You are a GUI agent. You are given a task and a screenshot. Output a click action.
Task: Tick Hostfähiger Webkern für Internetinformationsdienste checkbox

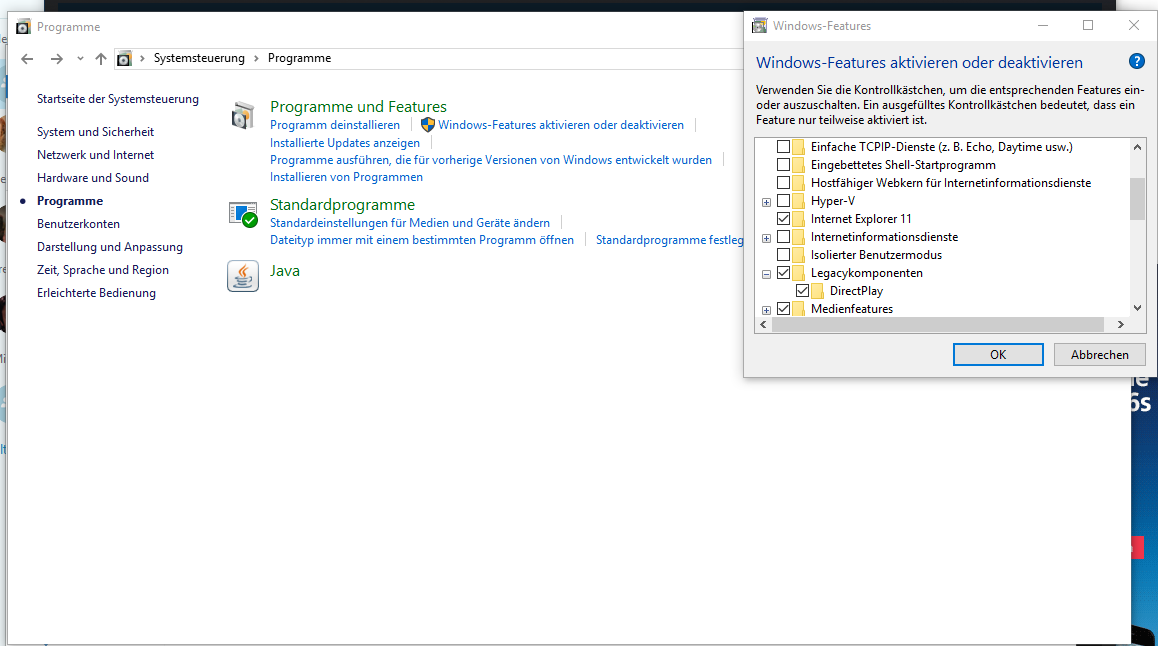tap(784, 182)
